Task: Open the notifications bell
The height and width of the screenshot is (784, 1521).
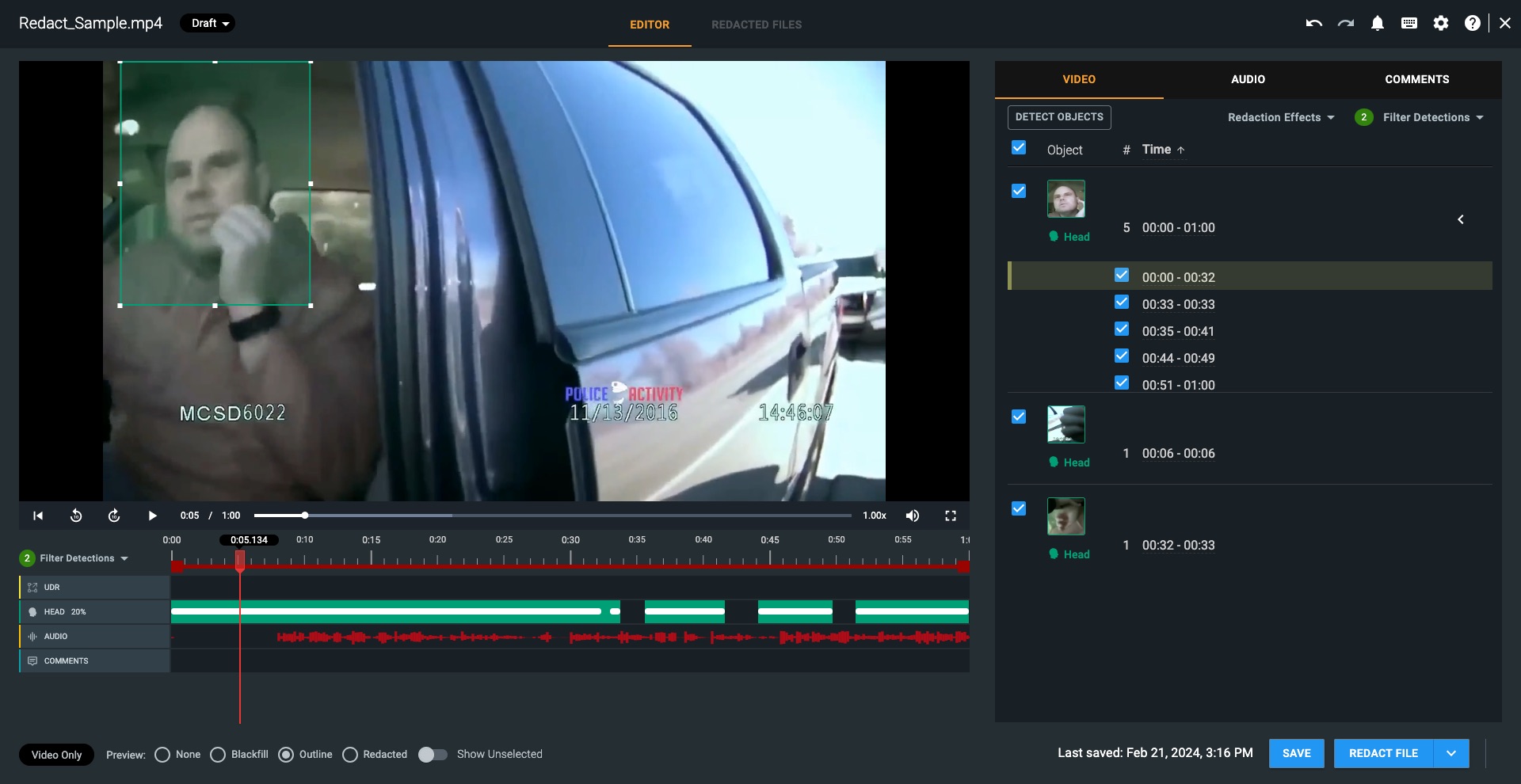Action: (1378, 24)
